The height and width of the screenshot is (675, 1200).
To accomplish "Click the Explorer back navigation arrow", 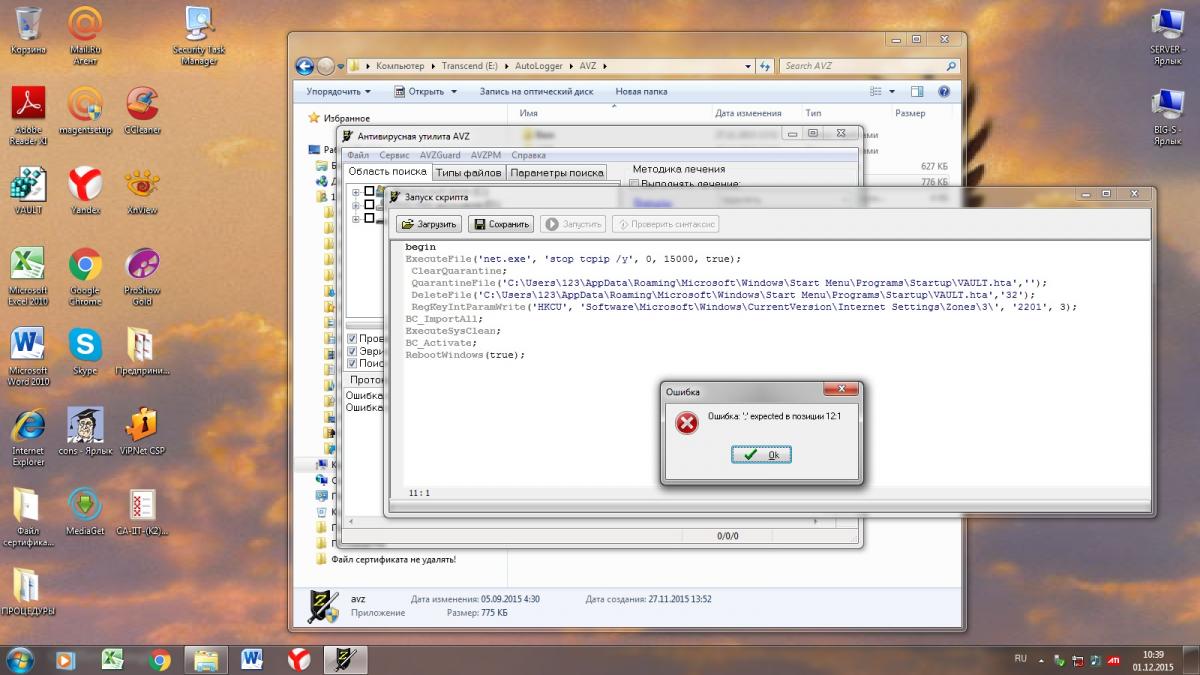I will click(305, 66).
